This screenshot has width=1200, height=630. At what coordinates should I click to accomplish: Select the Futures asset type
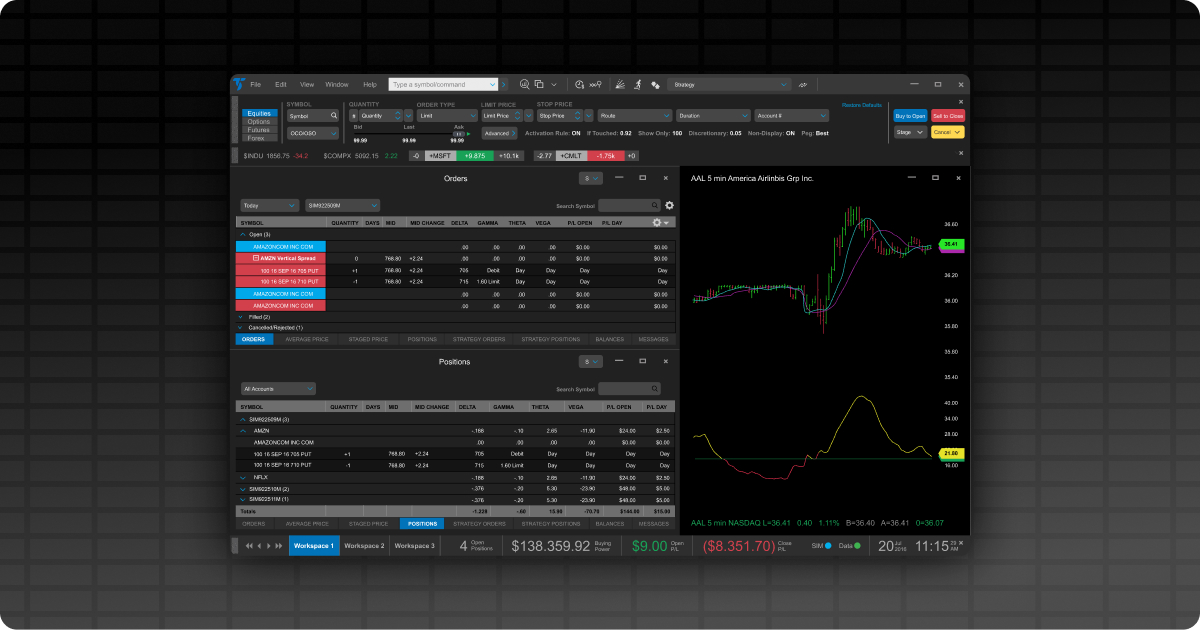coord(259,130)
